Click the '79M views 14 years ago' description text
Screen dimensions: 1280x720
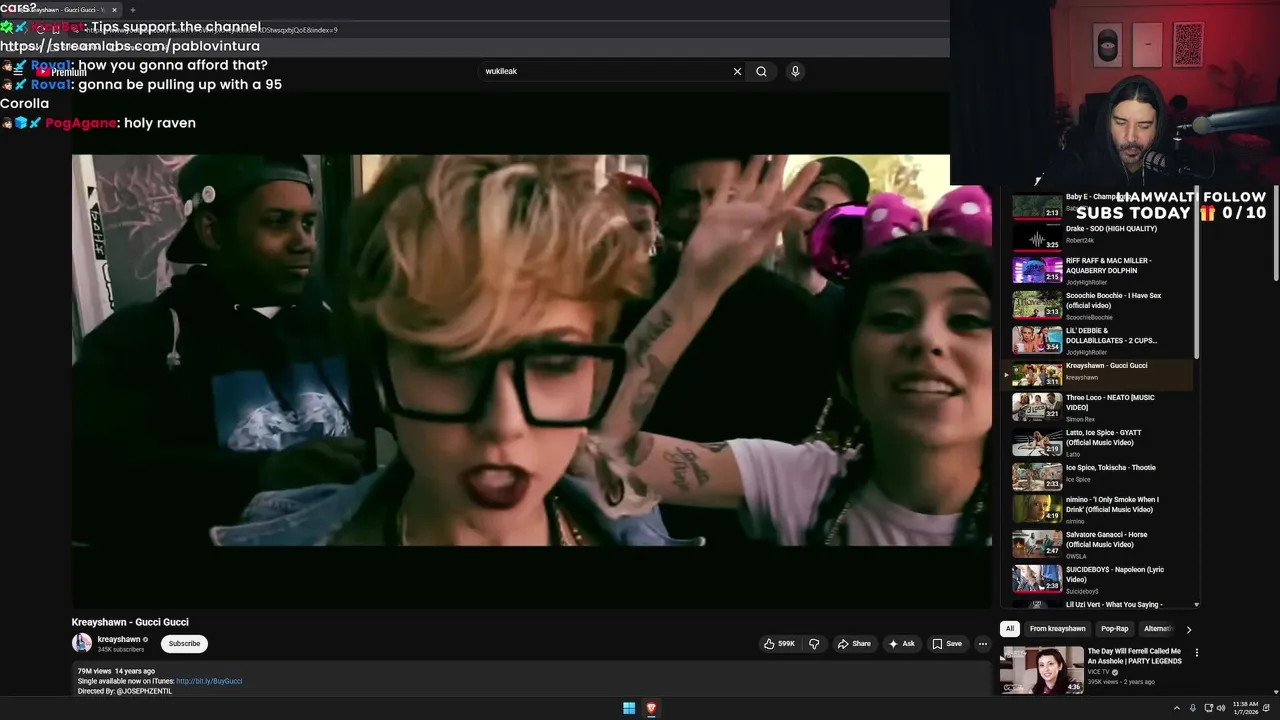116,671
